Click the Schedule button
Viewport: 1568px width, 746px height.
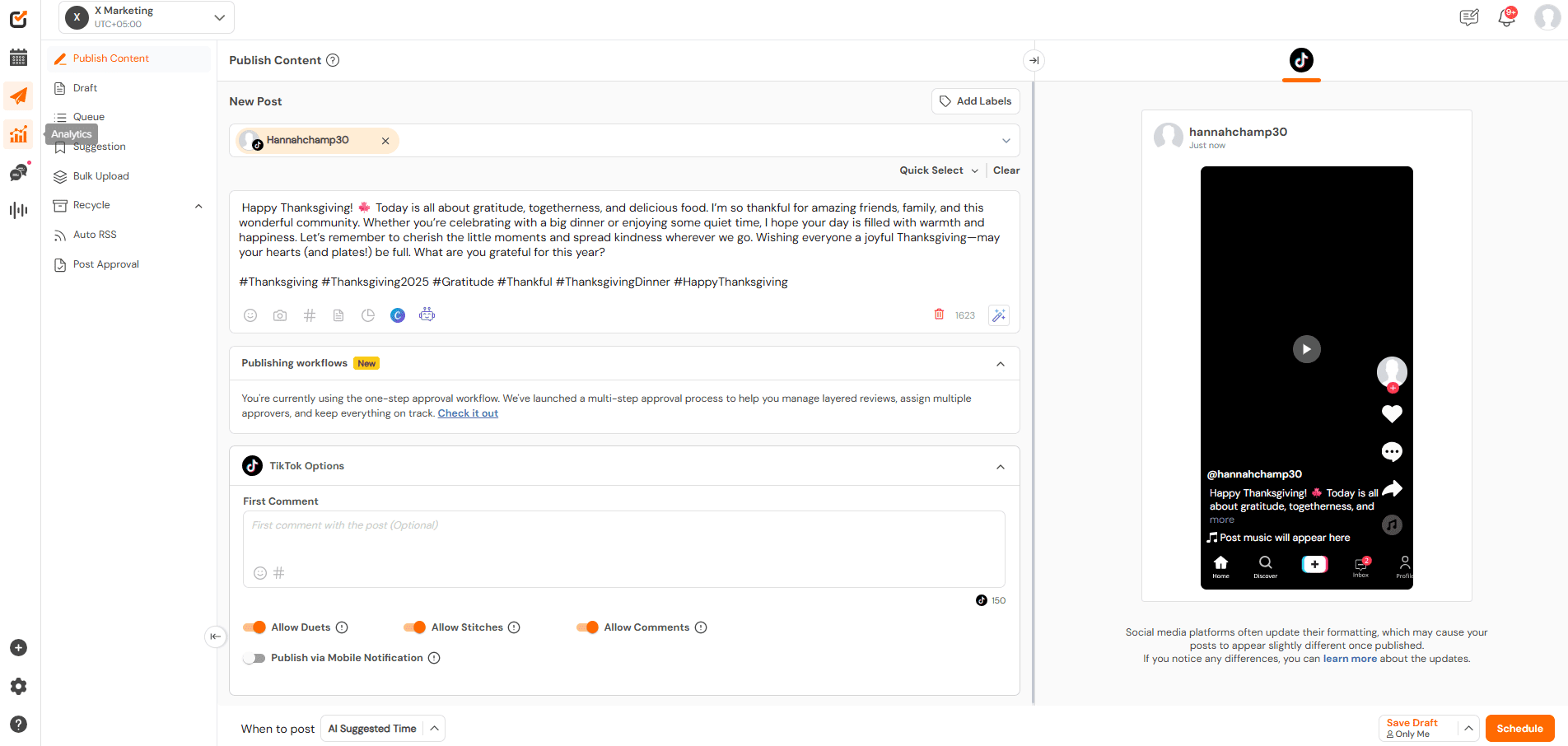(1519, 729)
